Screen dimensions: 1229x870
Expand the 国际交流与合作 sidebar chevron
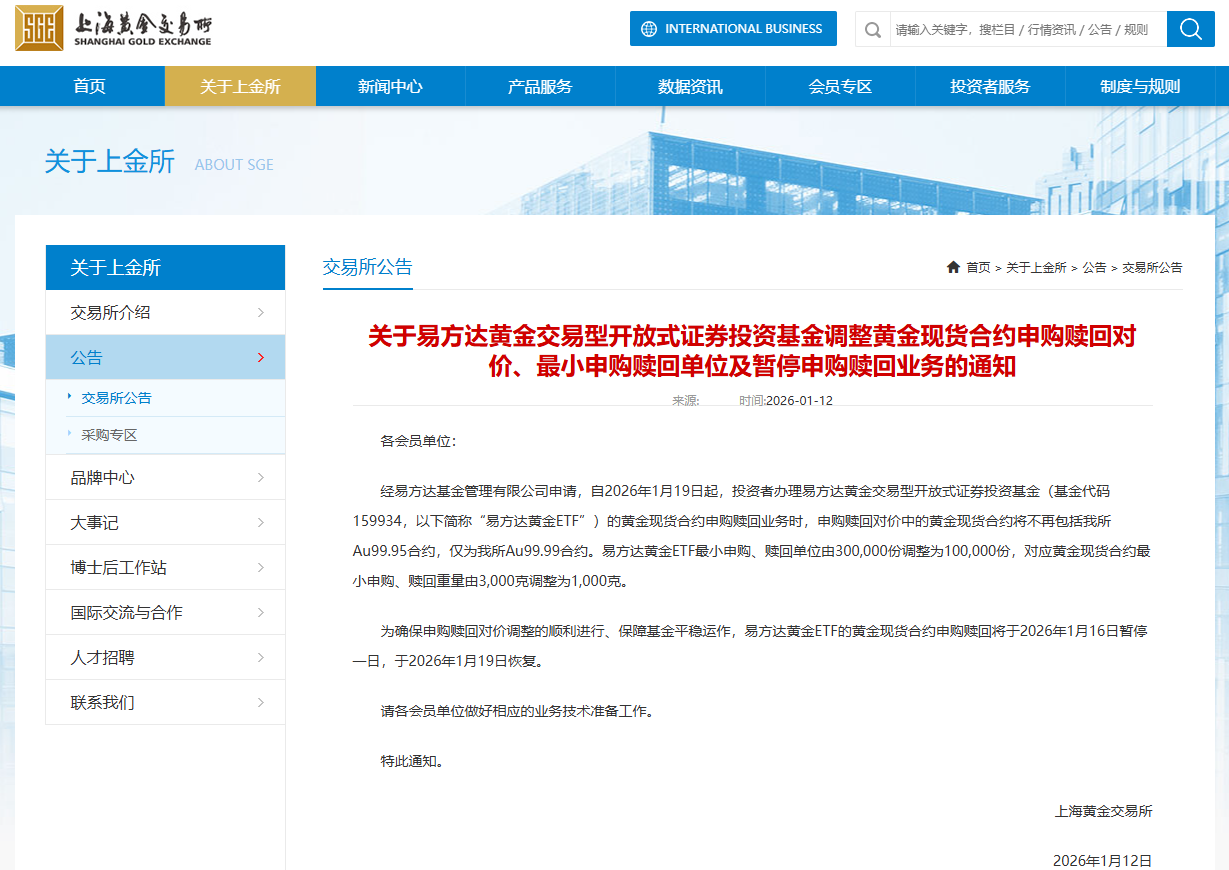(x=263, y=612)
